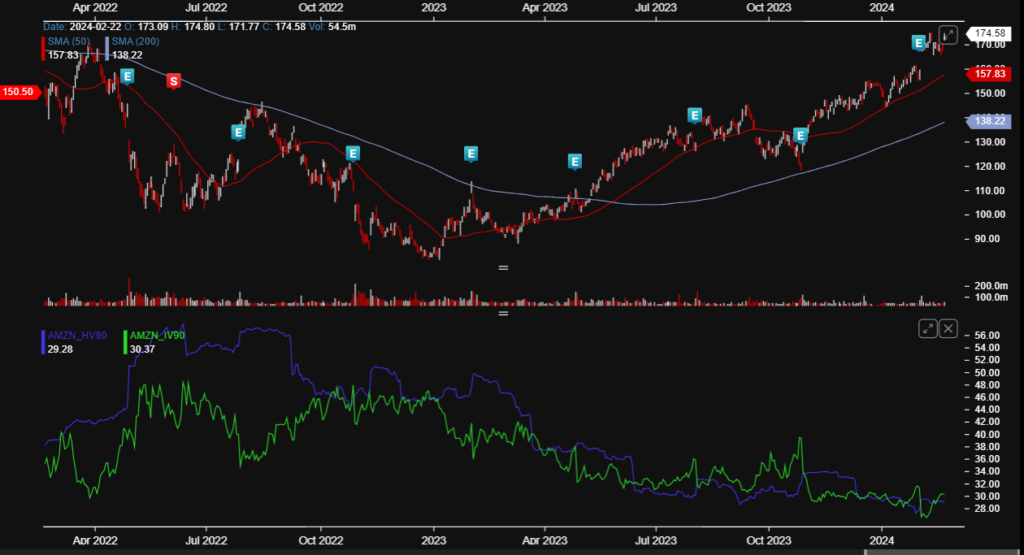Click the E earnings marker between Oct 2023 and 2024
Viewport: 1024px width, 555px height.
pos(800,136)
